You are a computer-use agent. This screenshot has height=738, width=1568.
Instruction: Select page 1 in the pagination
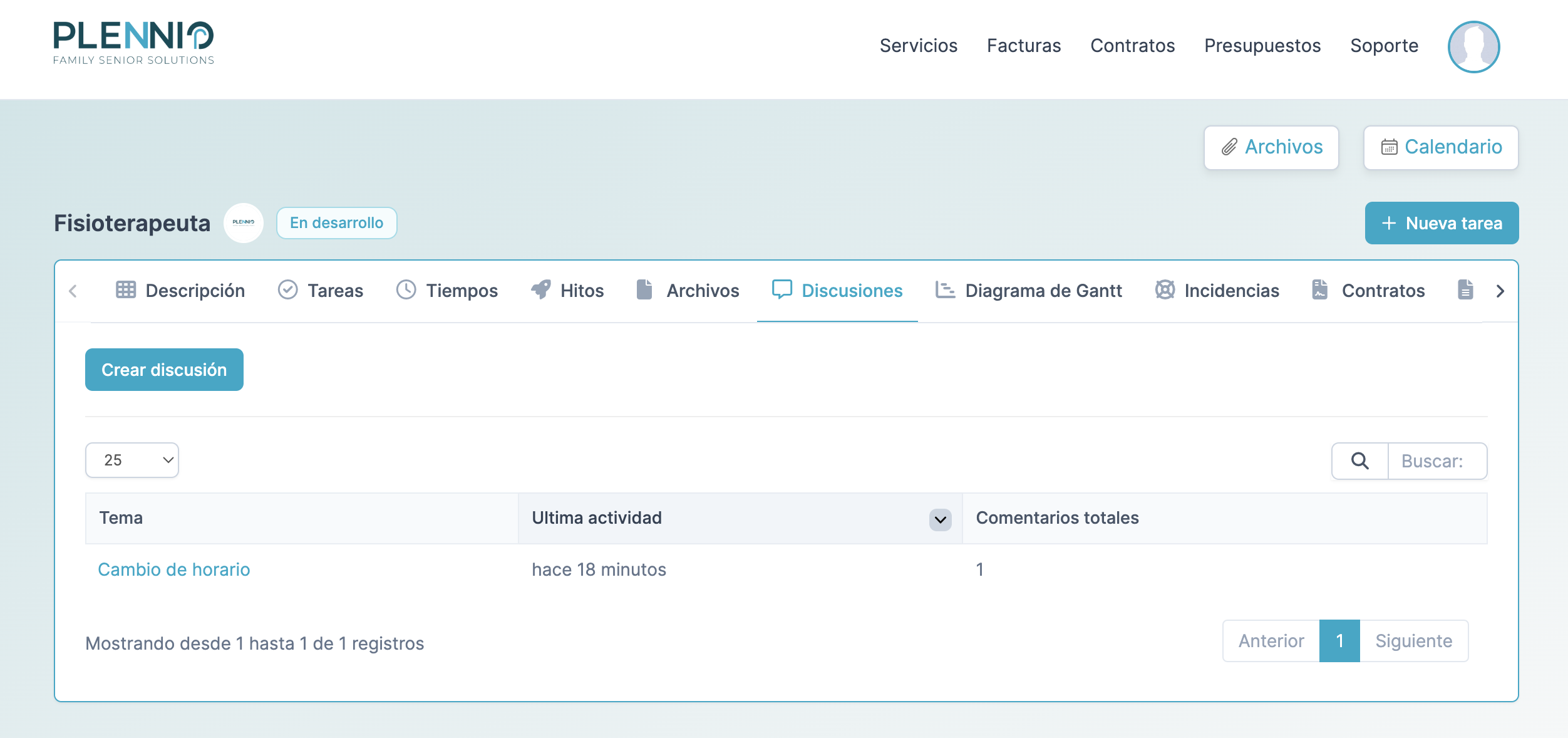[x=1339, y=641]
